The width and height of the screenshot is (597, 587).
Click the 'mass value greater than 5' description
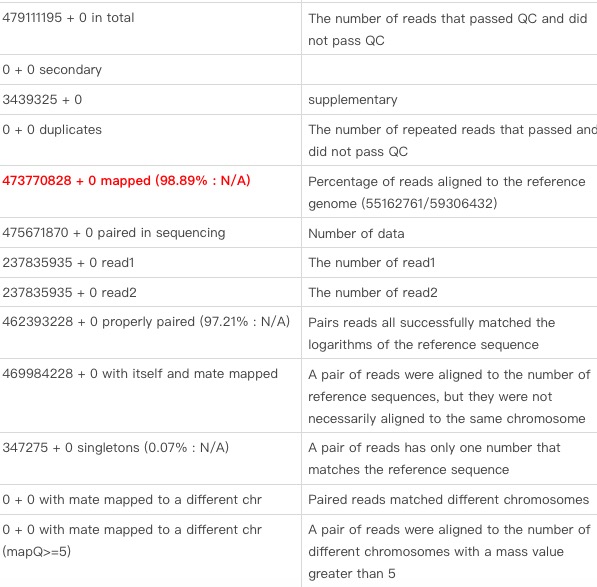click(x=449, y=551)
